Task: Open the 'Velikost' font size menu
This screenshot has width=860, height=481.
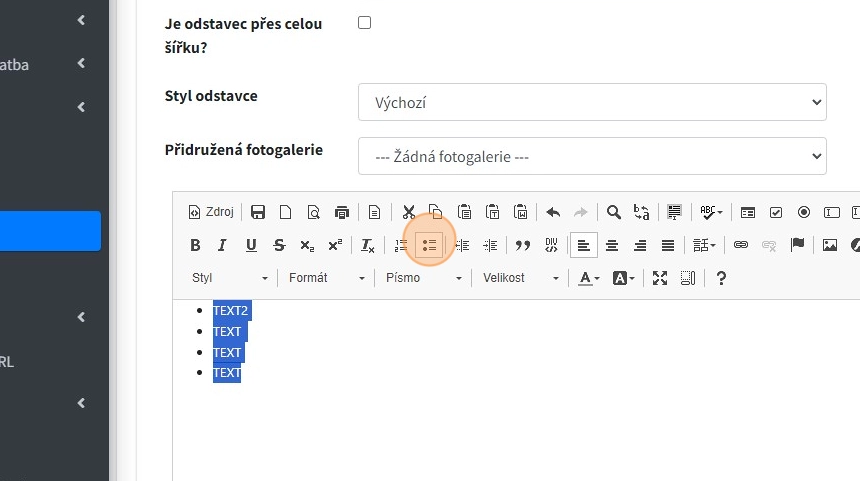Action: coord(521,278)
